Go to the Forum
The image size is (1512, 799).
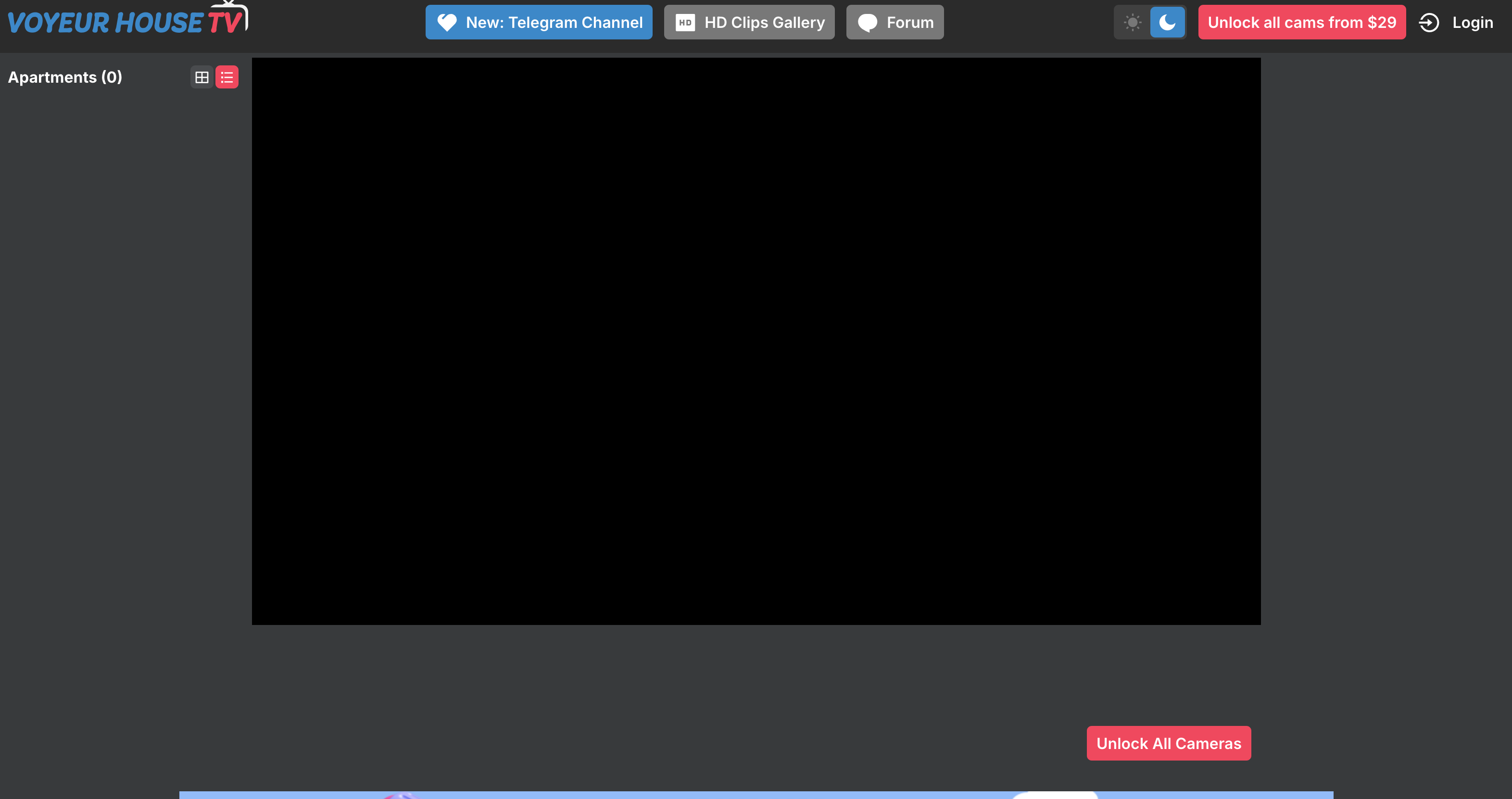[x=910, y=22]
